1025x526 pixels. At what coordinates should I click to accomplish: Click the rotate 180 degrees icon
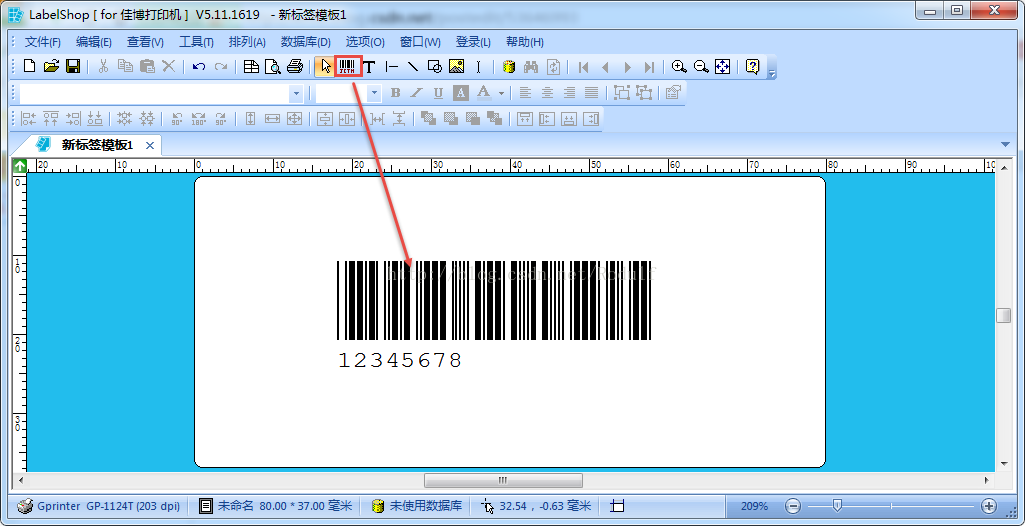pos(199,119)
